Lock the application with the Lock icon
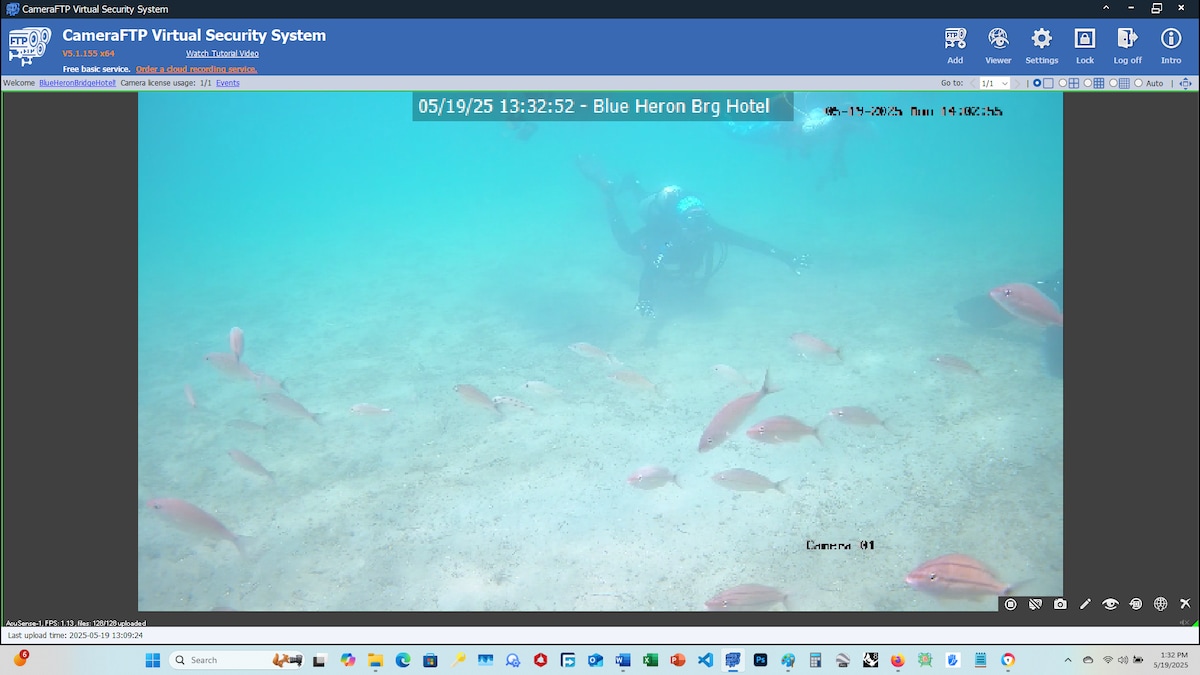The height and width of the screenshot is (675, 1200). click(1085, 44)
